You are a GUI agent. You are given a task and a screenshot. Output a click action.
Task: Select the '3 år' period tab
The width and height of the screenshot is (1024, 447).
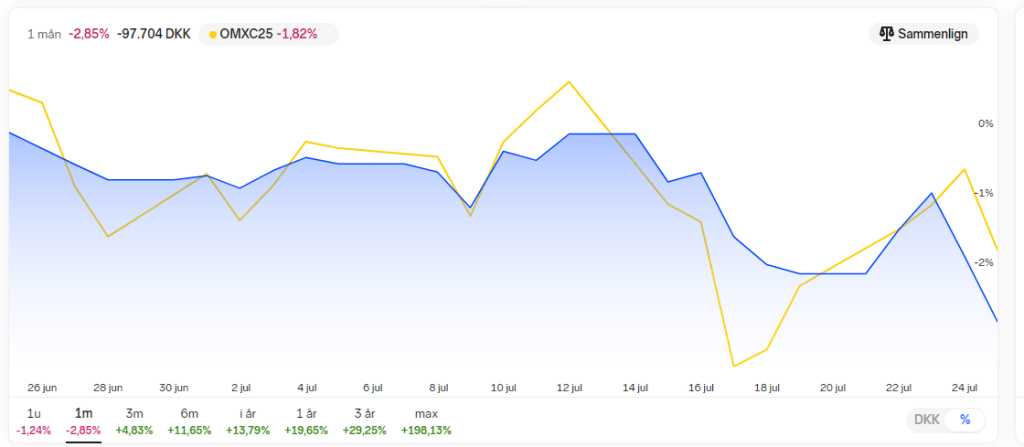(x=363, y=421)
